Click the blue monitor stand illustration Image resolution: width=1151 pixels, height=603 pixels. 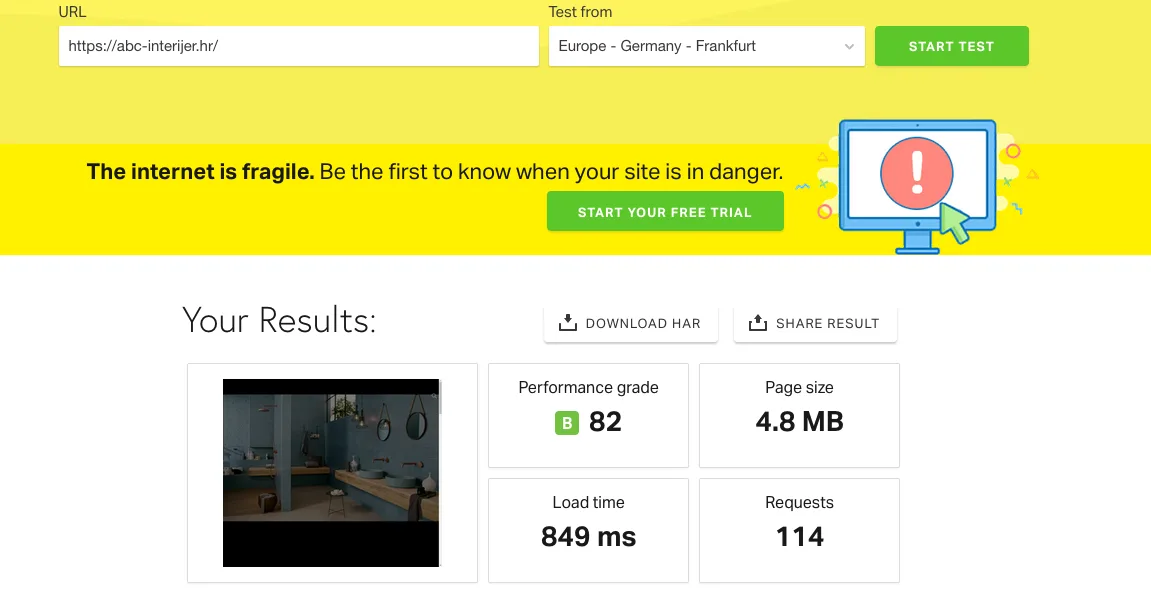(x=917, y=243)
